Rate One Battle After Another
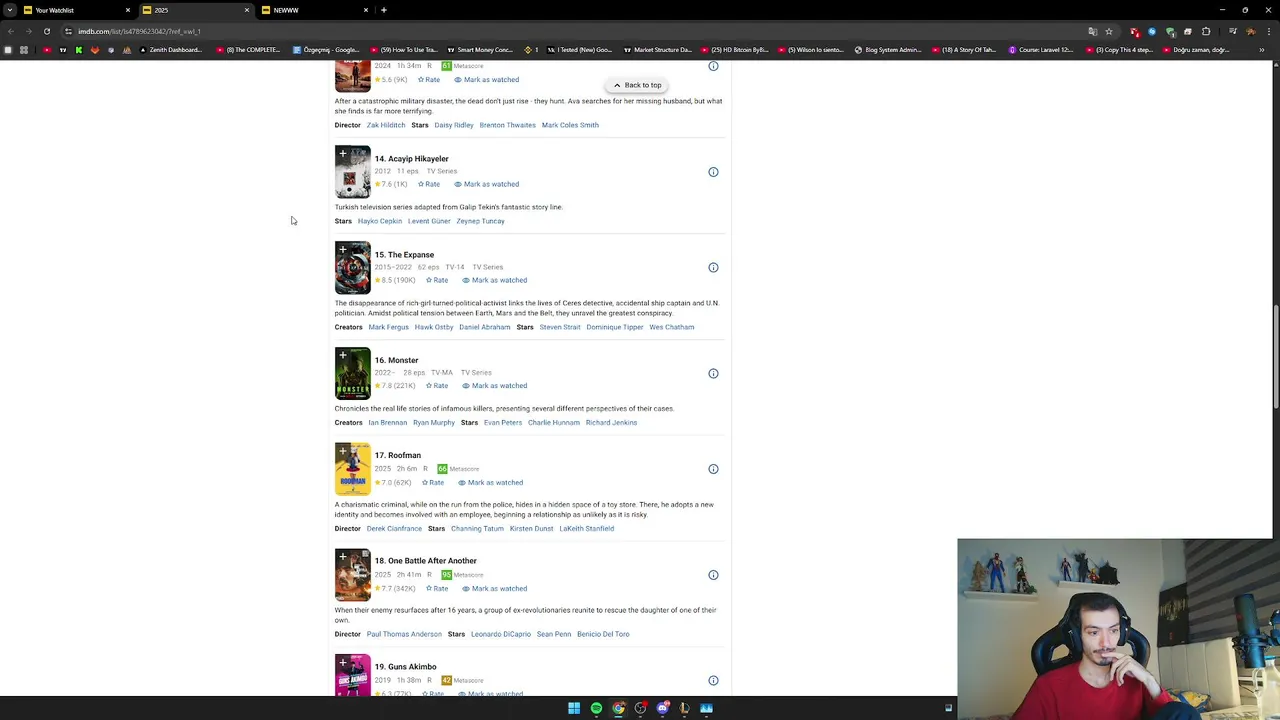This screenshot has width=1280, height=720. [x=437, y=589]
